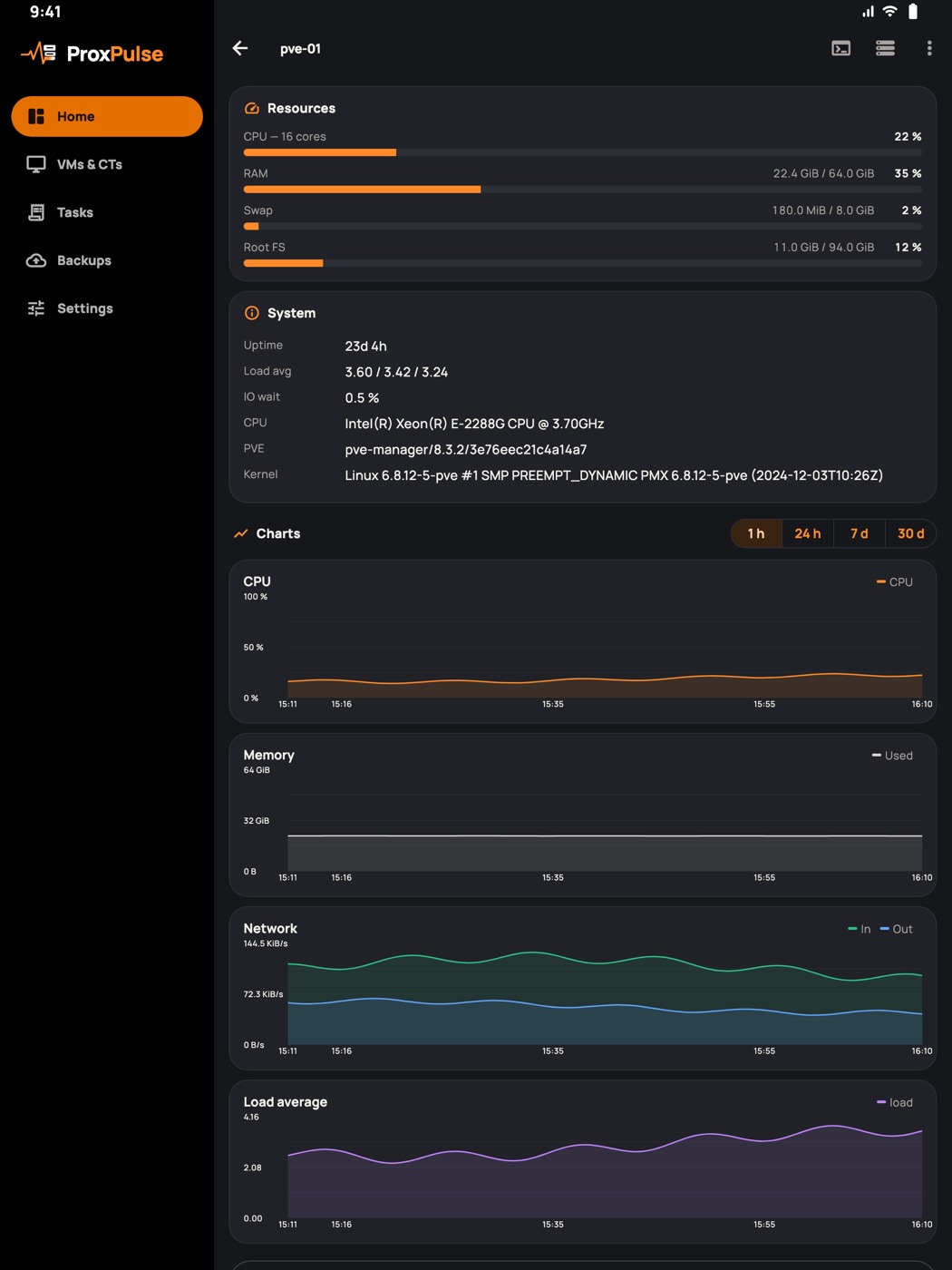Click the Resources gauge icon
Image resolution: width=952 pixels, height=1270 pixels.
click(252, 108)
